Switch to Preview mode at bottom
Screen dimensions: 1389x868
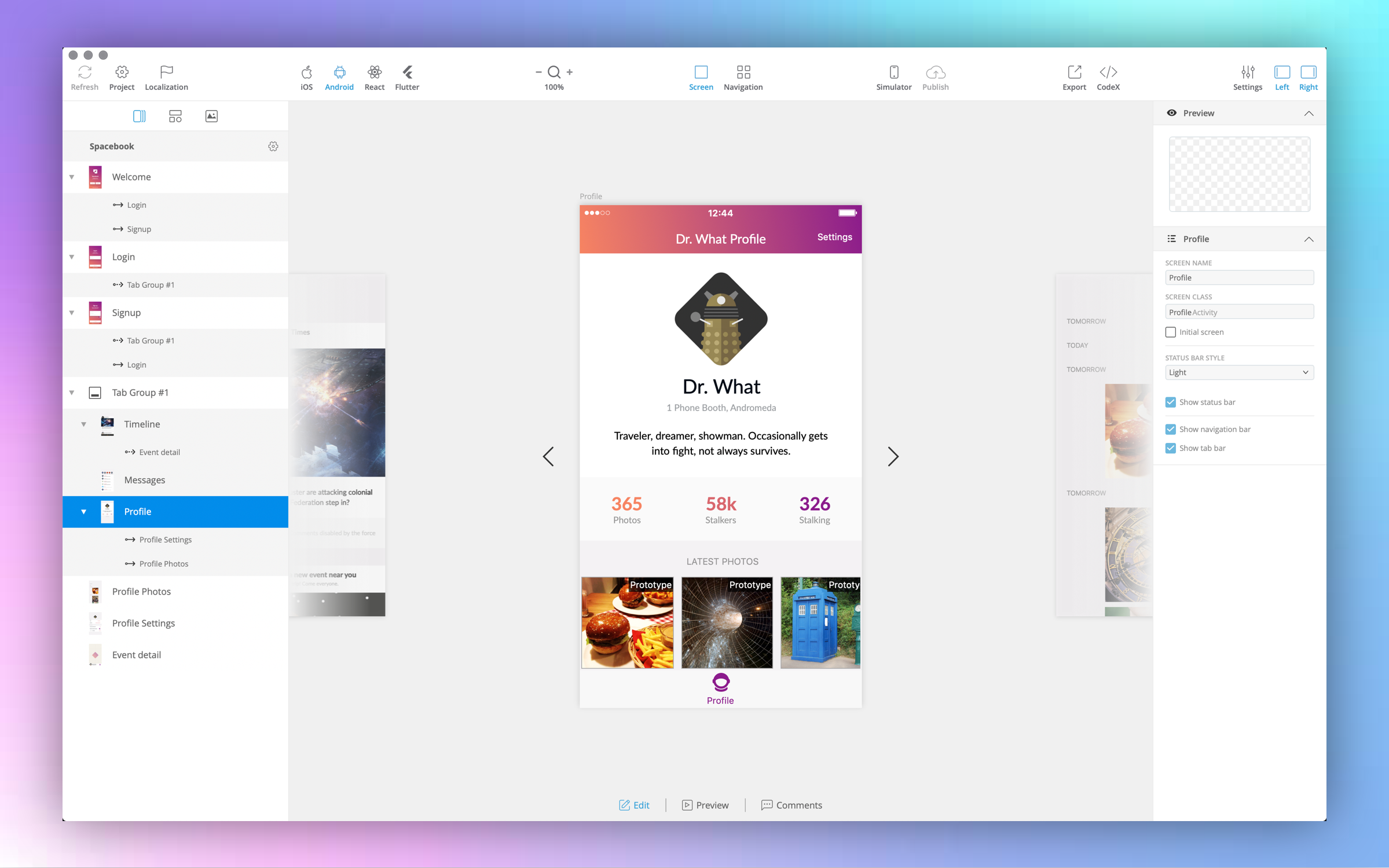tap(705, 805)
